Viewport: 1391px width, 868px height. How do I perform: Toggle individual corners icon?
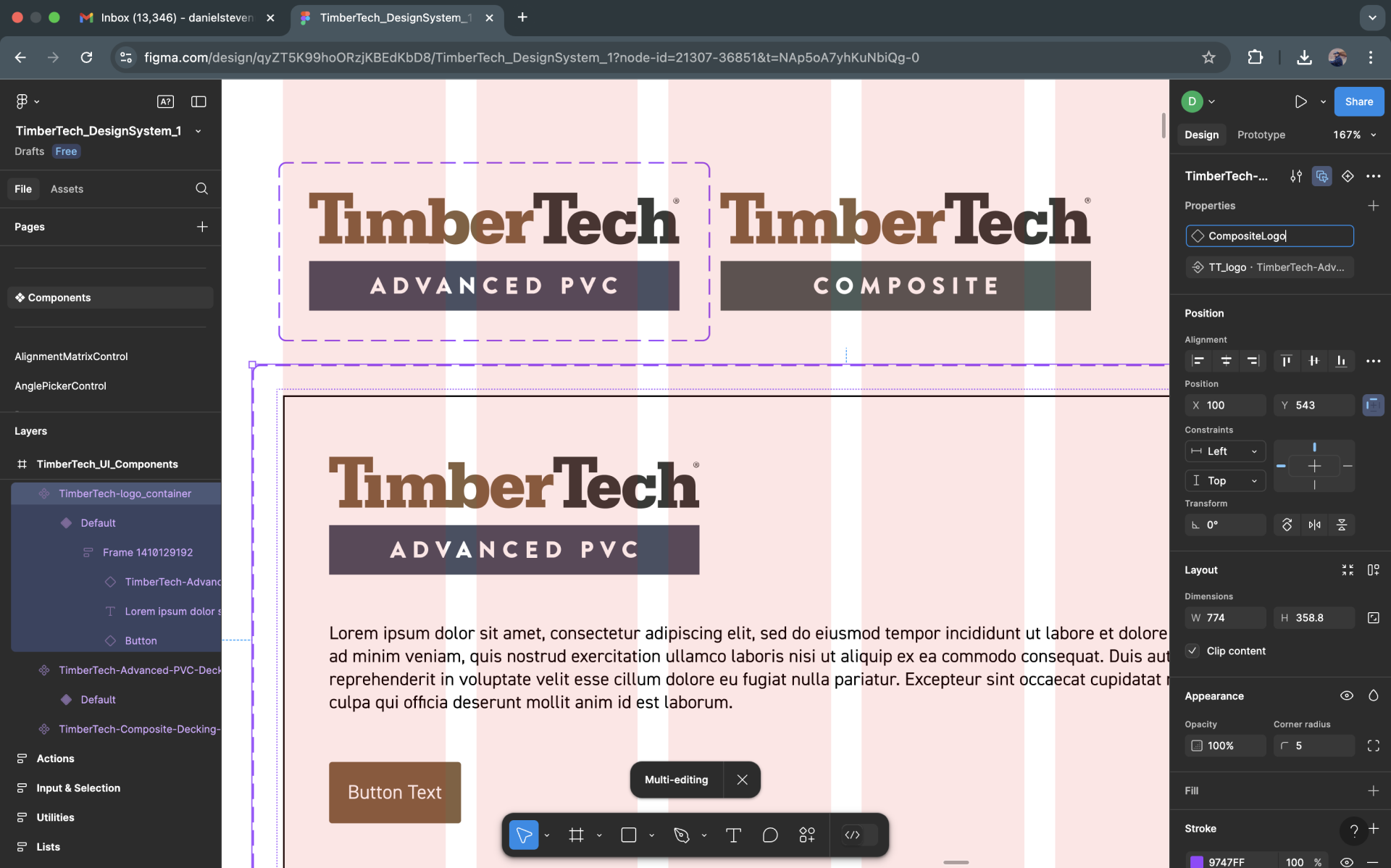coord(1373,746)
